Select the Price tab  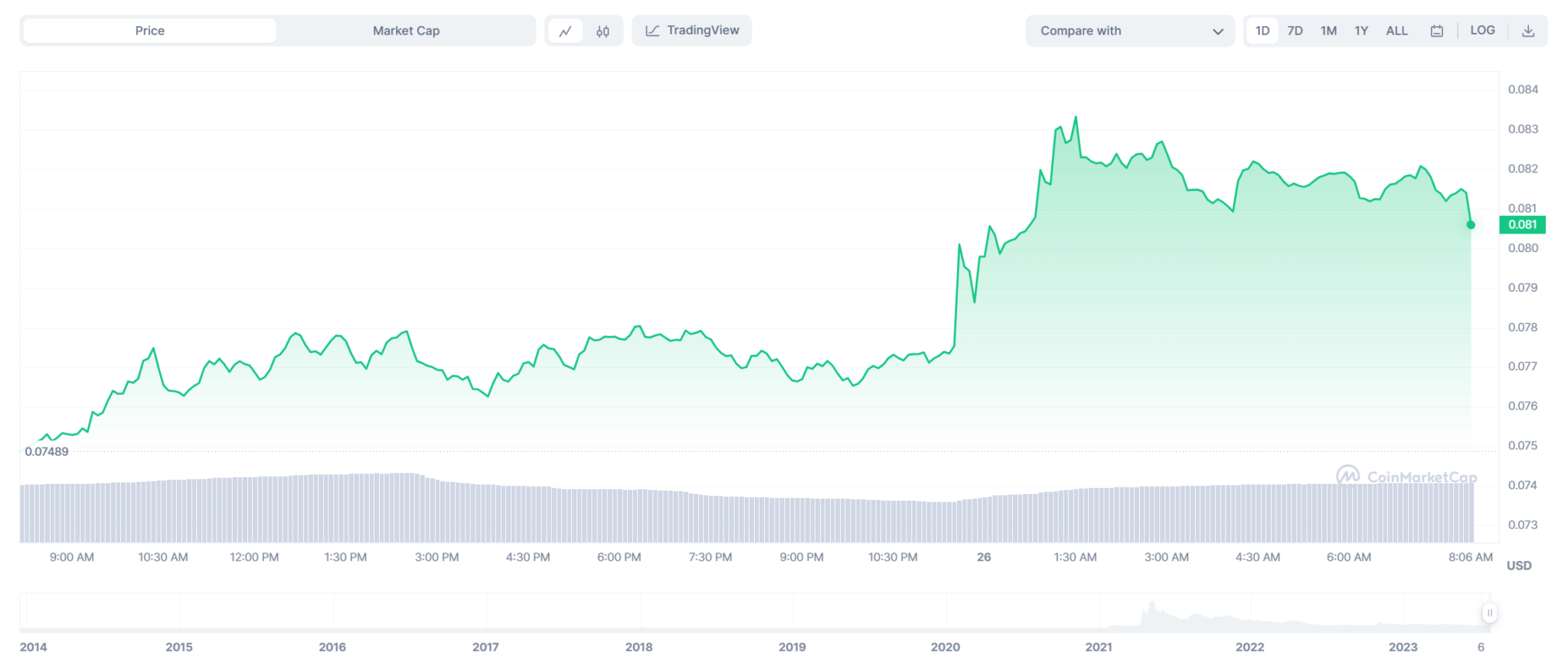150,31
